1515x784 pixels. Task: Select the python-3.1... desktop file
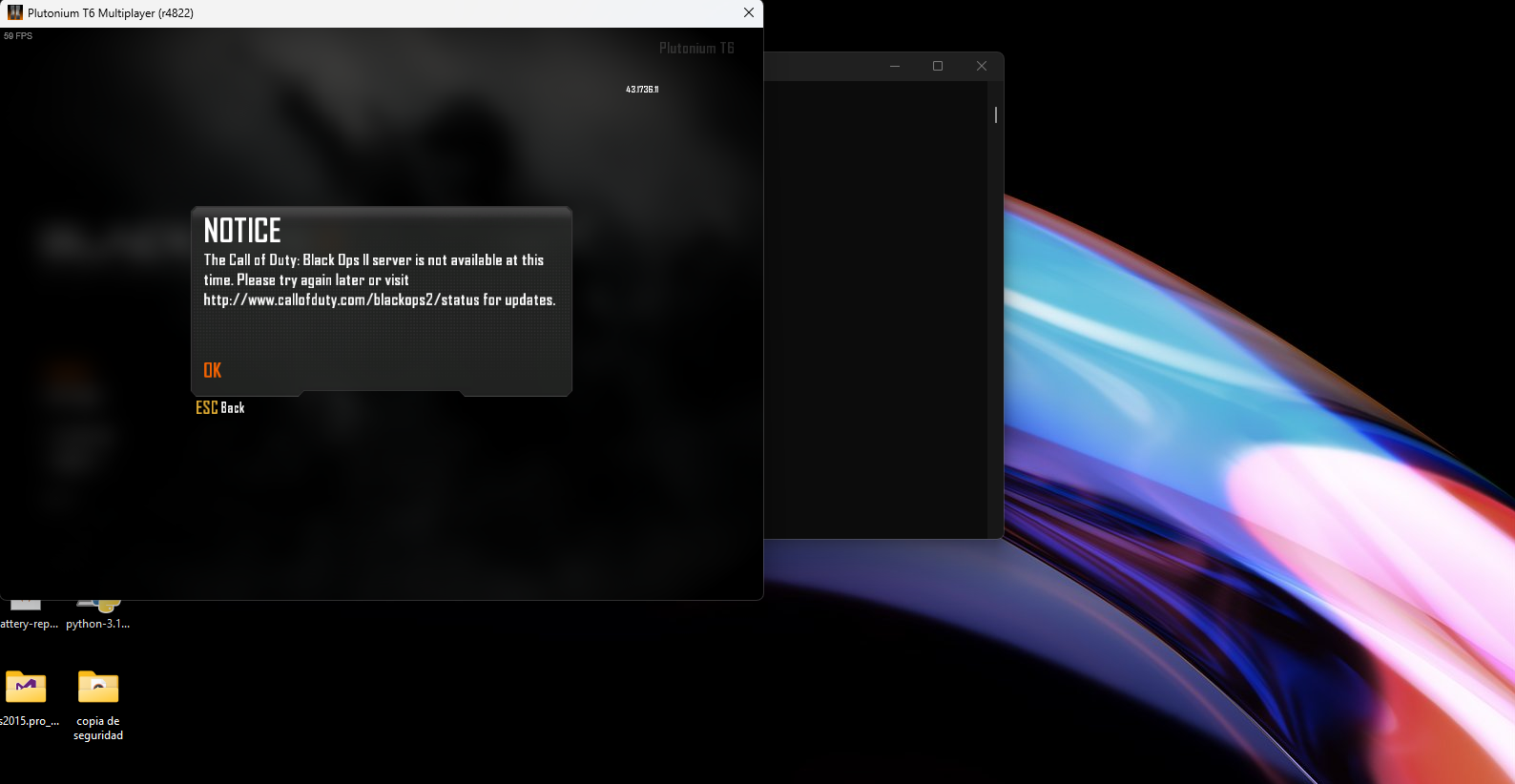point(98,614)
